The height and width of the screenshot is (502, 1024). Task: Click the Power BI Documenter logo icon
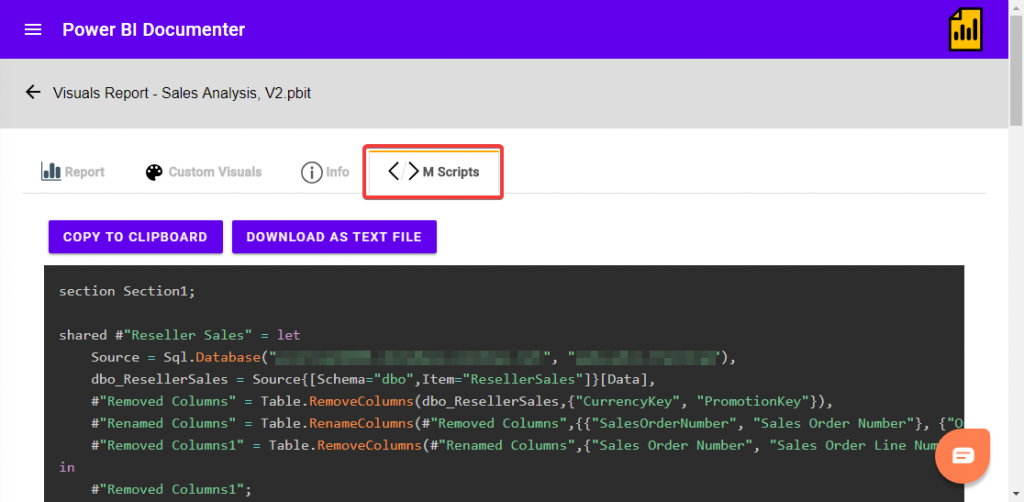tap(966, 29)
